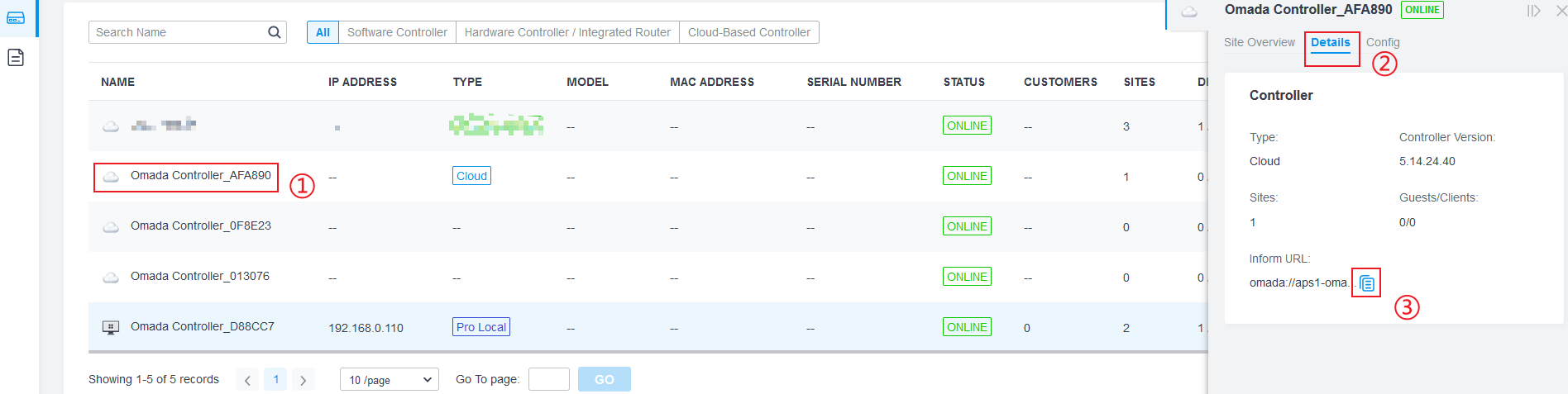Go to the next page arrow

click(304, 380)
